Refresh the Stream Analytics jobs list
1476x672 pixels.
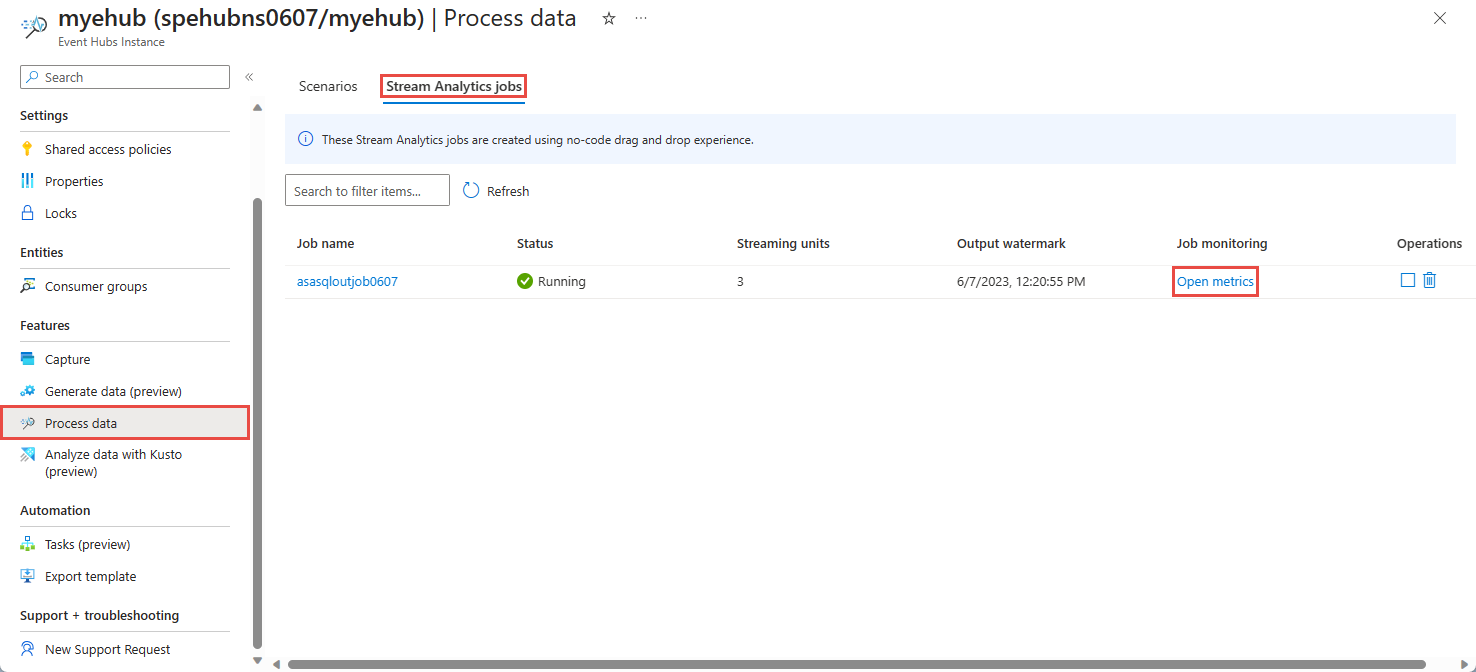495,190
